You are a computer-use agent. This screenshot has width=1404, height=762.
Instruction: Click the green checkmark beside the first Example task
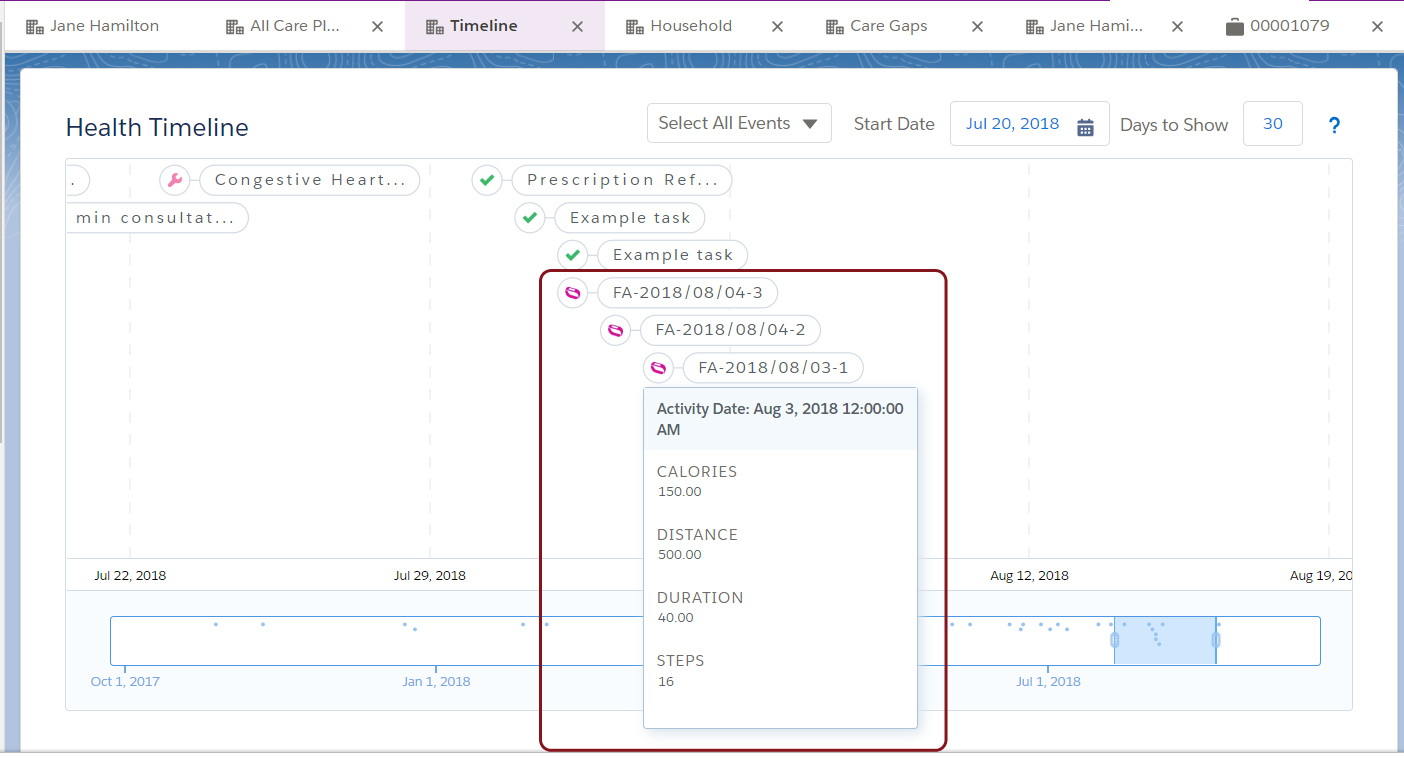[530, 217]
